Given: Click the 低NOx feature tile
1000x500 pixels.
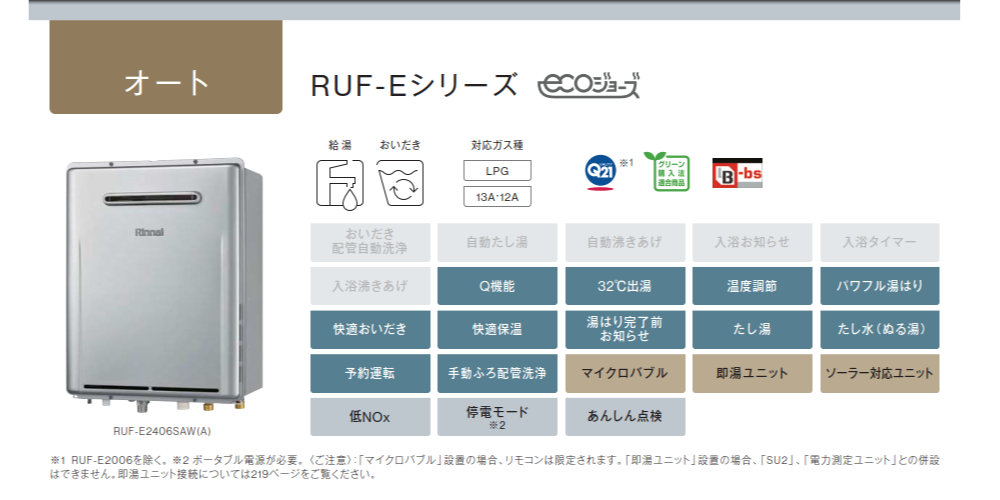Looking at the screenshot, I should [x=370, y=416].
